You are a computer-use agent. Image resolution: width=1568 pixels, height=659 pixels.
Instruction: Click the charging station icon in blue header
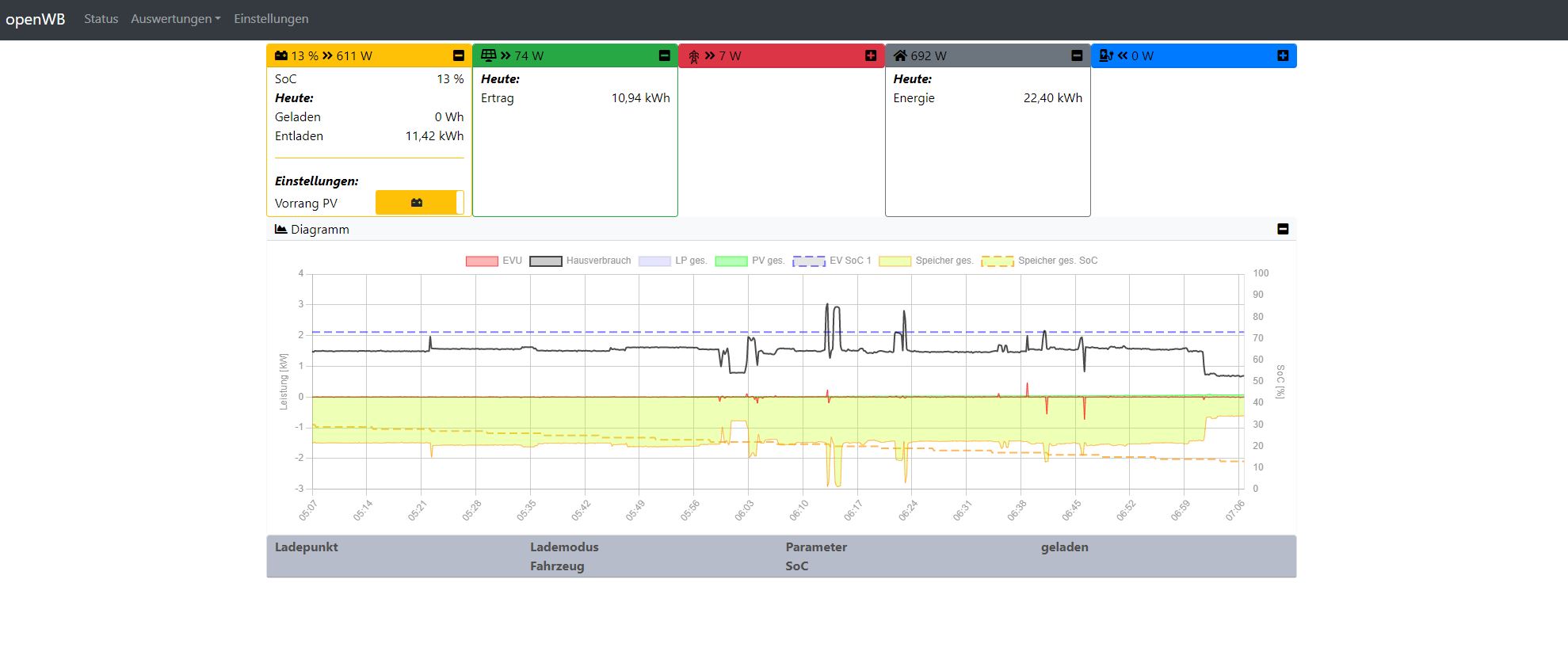point(1106,55)
